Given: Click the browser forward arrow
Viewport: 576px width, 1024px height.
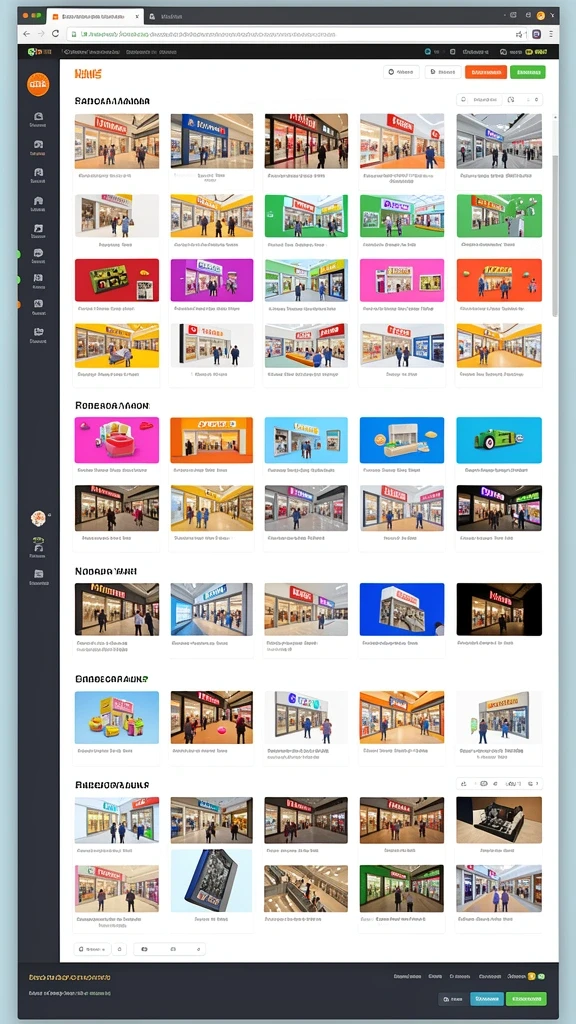Looking at the screenshot, I should tap(41, 33).
